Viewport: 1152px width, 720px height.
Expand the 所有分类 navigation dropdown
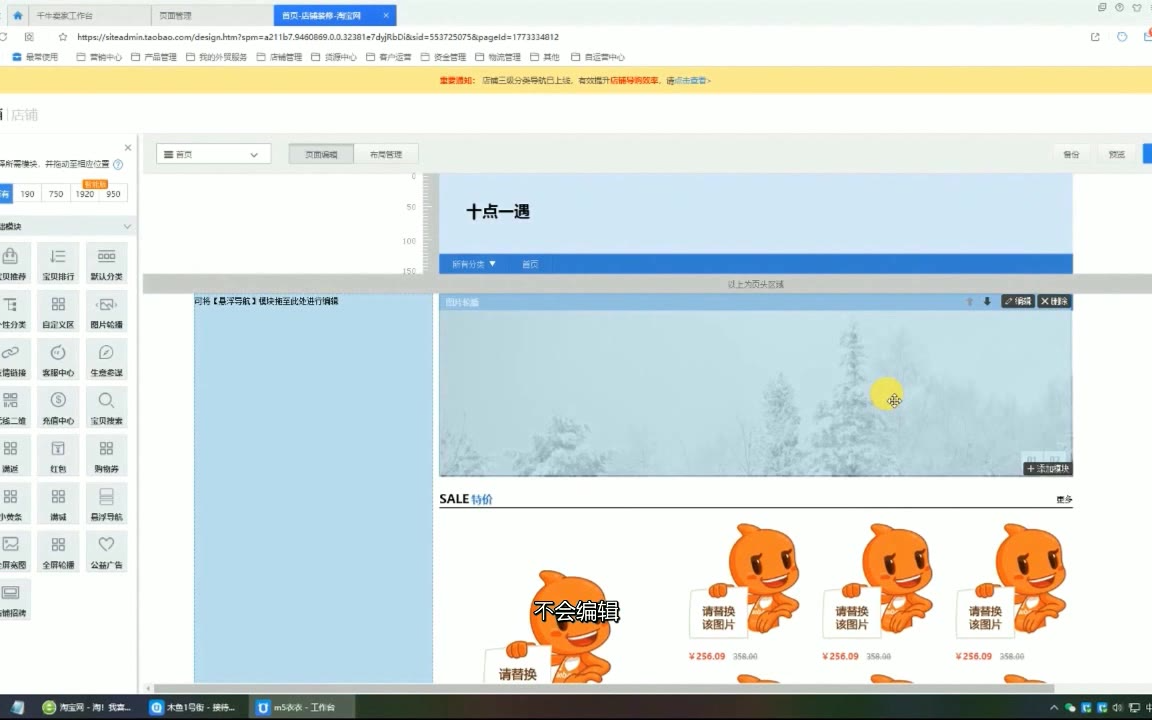474,264
